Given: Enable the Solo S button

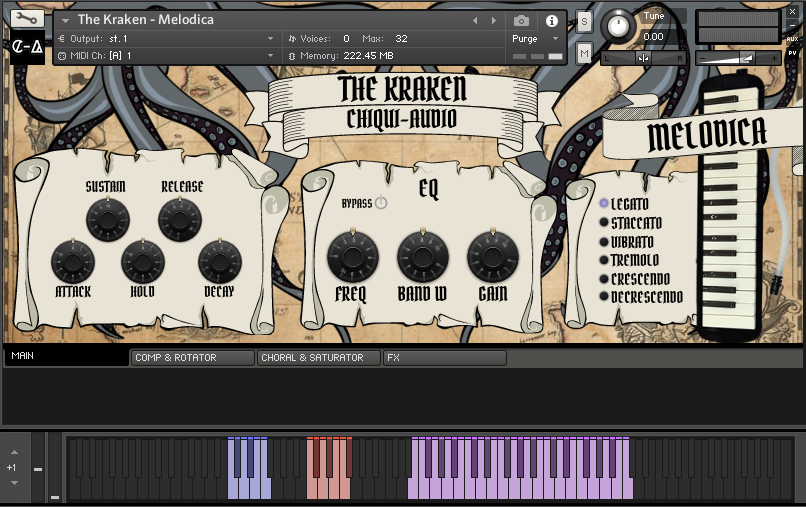Looking at the screenshot, I should tap(584, 21).
